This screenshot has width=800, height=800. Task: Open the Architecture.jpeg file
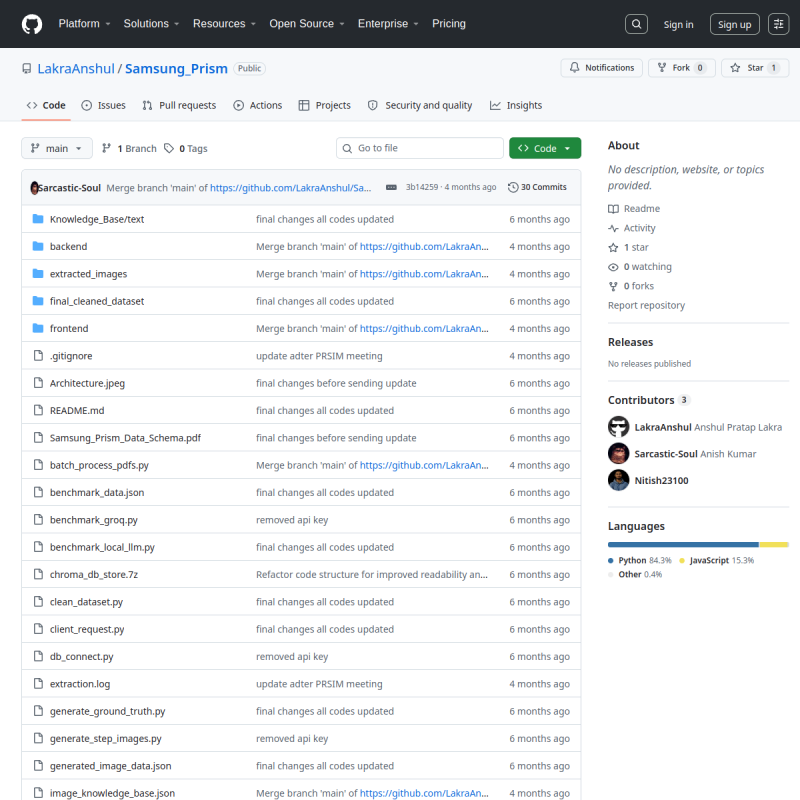(87, 383)
